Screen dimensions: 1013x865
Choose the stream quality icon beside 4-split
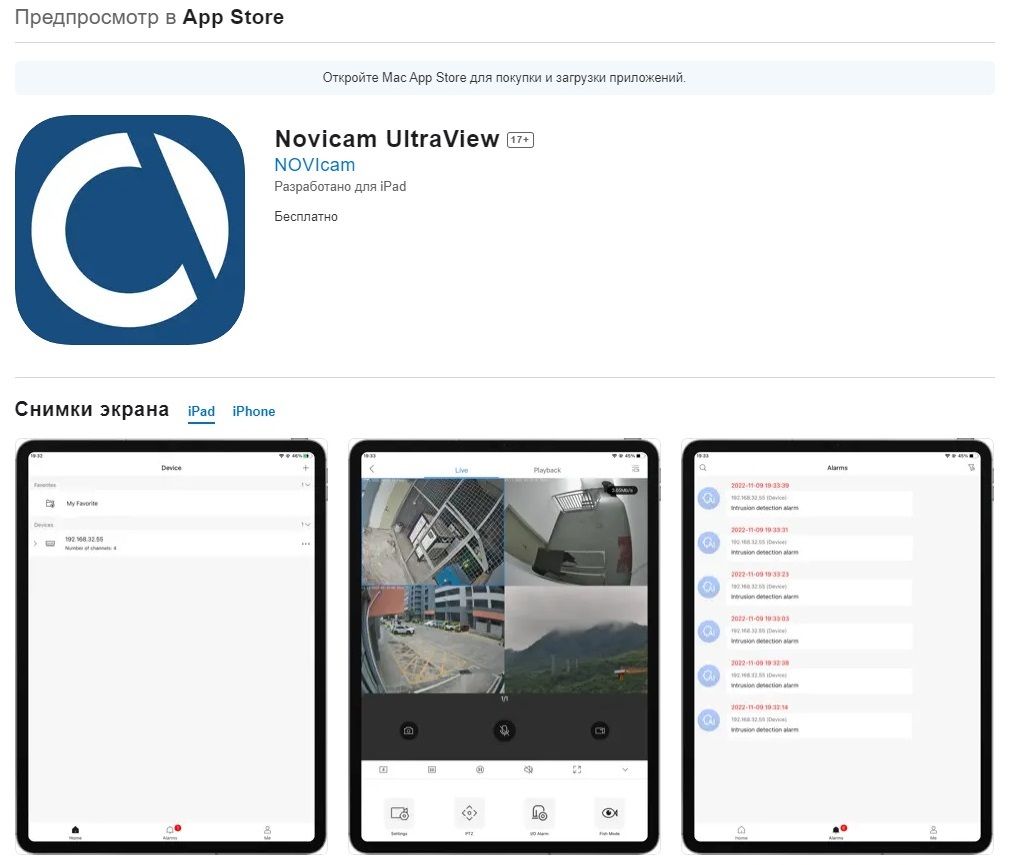pyautogui.click(x=432, y=770)
